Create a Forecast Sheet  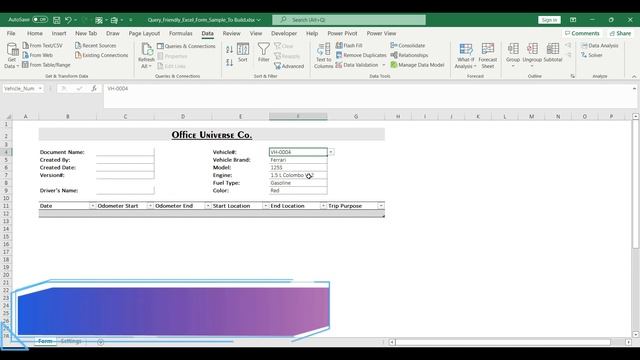tap(488, 56)
